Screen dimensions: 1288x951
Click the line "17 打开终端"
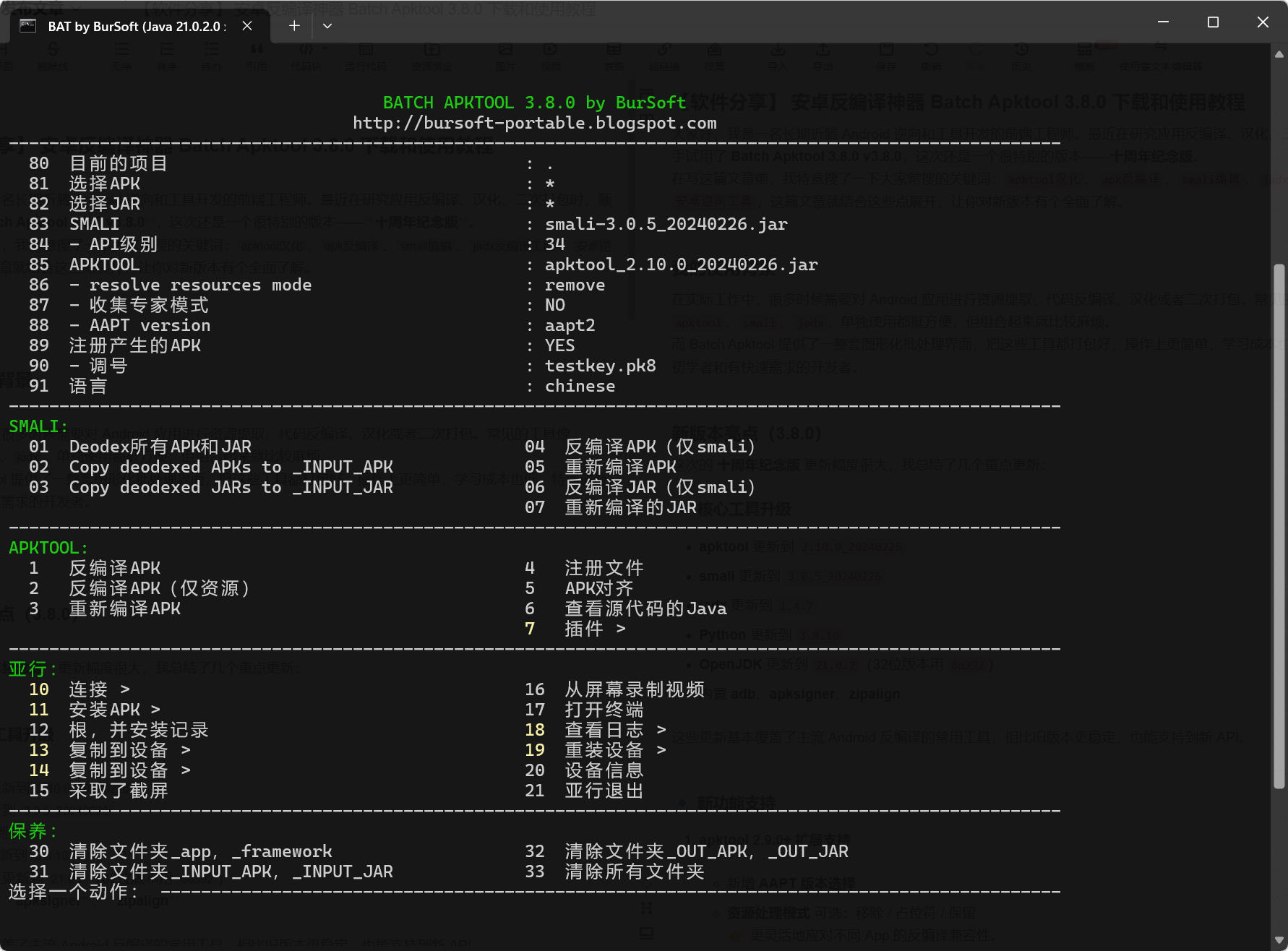click(x=584, y=710)
